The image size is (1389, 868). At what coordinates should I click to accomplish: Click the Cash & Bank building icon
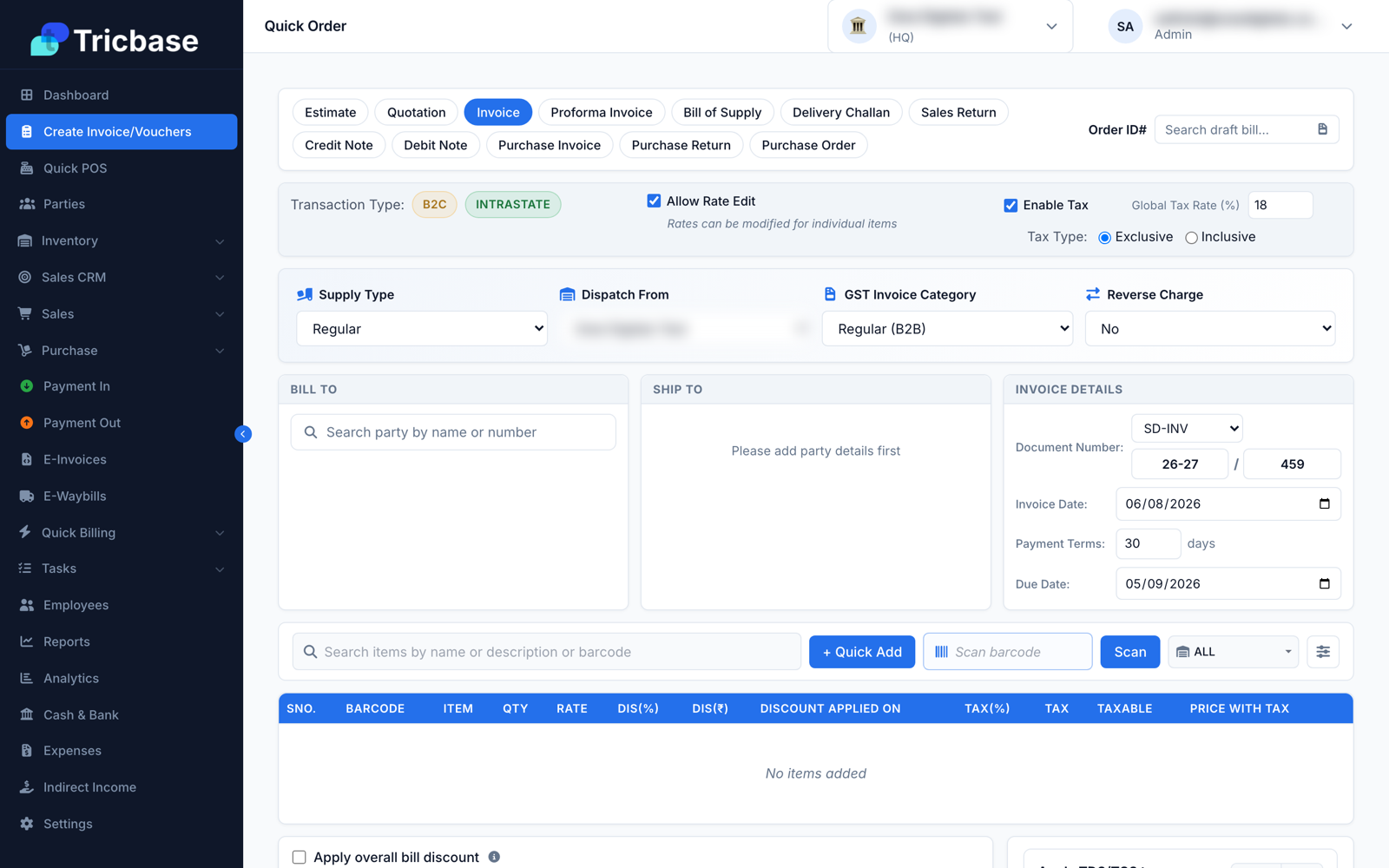[27, 714]
